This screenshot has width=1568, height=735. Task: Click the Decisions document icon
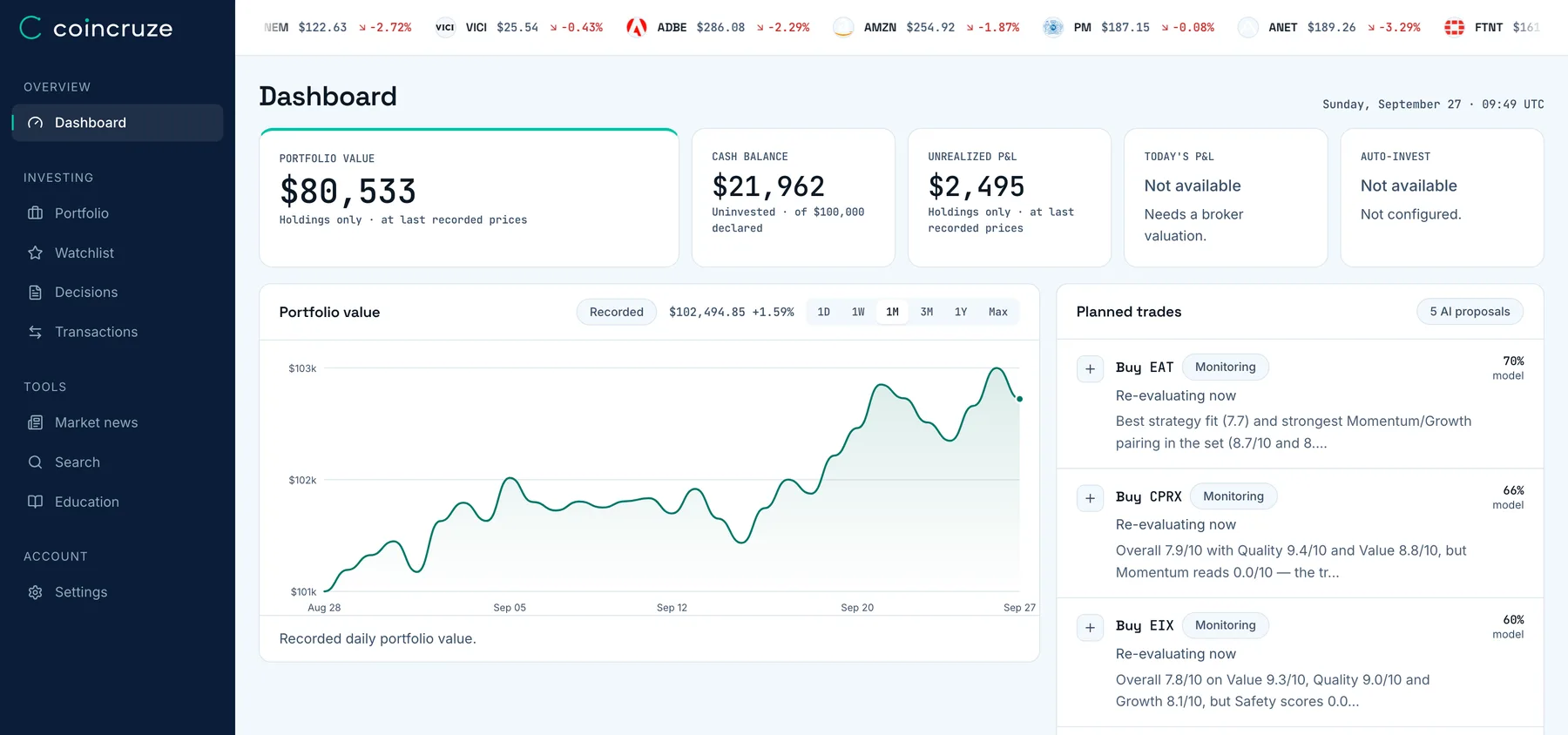[35, 293]
